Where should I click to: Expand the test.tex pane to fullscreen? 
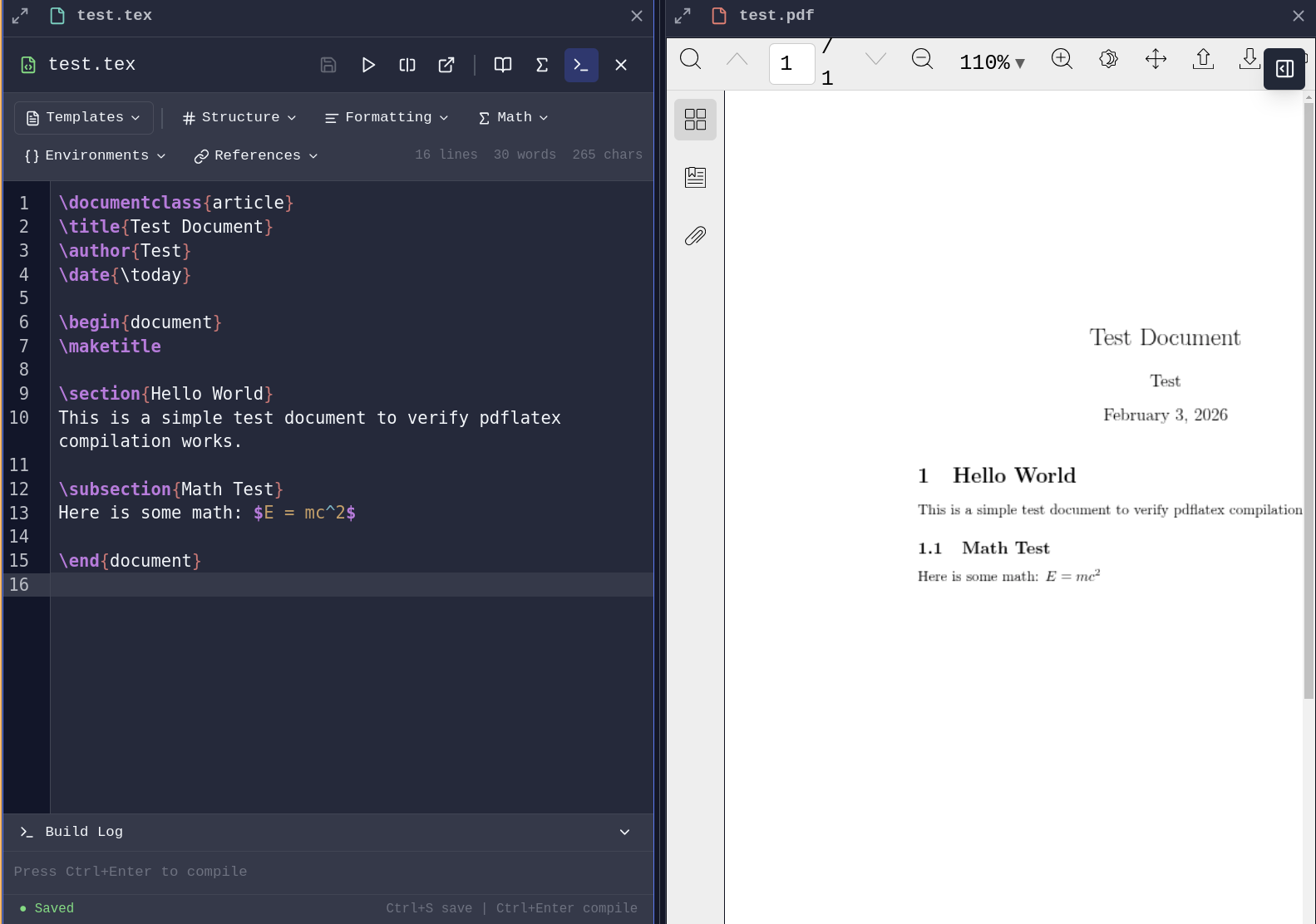tap(20, 16)
